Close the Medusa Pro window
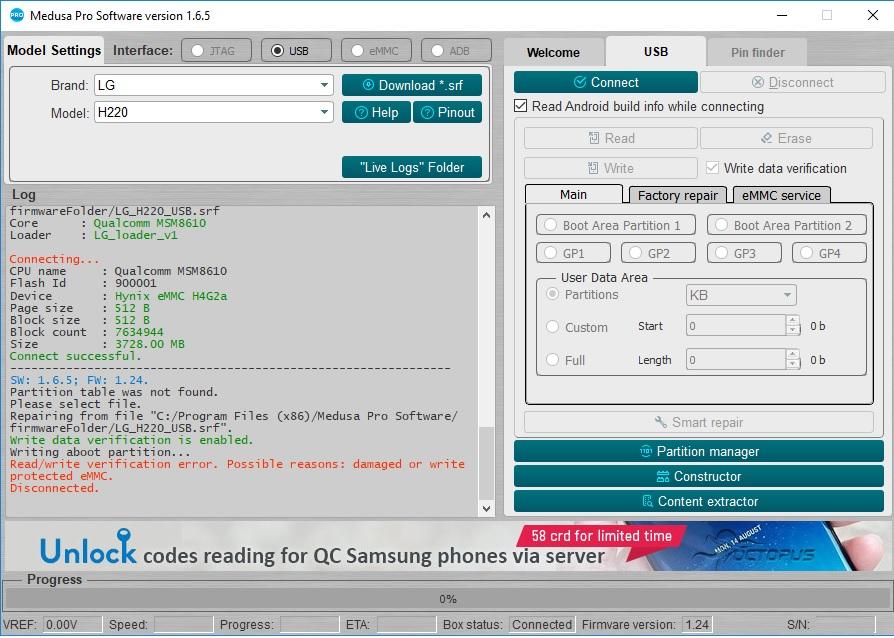The image size is (894, 638). [872, 15]
